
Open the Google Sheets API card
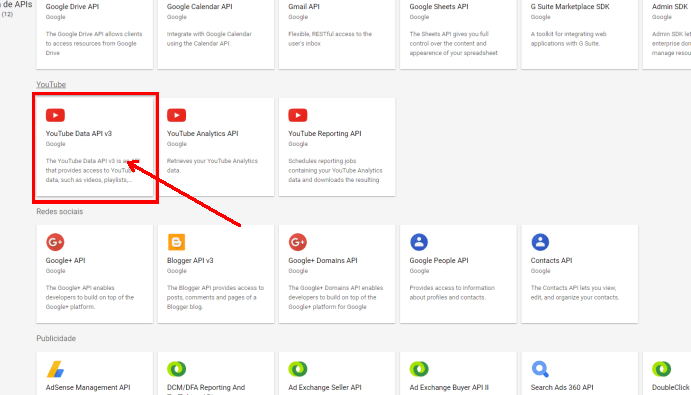tap(458, 34)
